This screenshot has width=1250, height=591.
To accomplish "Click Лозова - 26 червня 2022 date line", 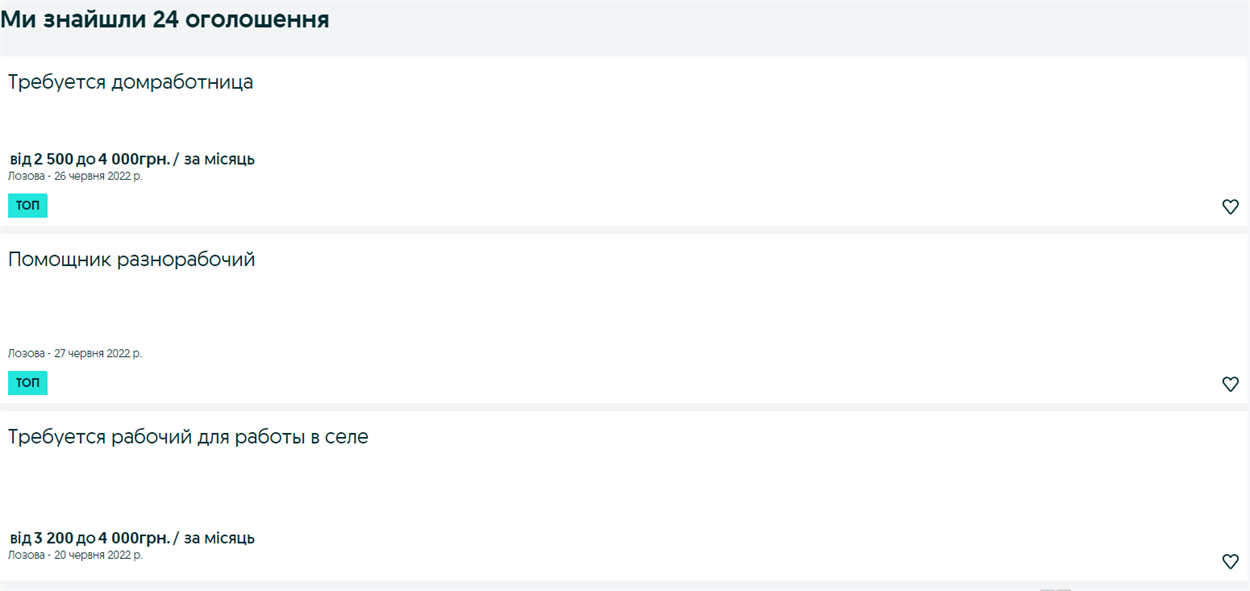I will click(x=75, y=176).
